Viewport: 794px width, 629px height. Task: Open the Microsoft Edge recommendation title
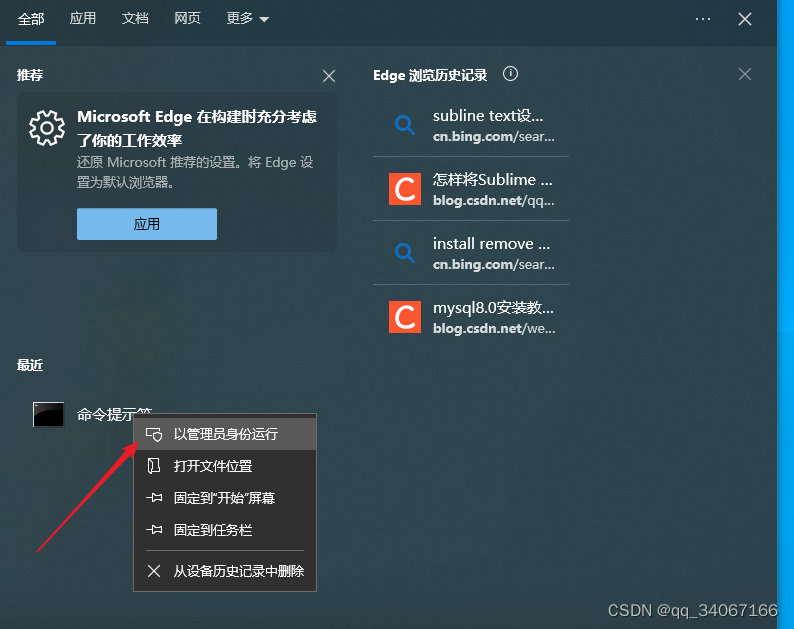pyautogui.click(x=197, y=128)
